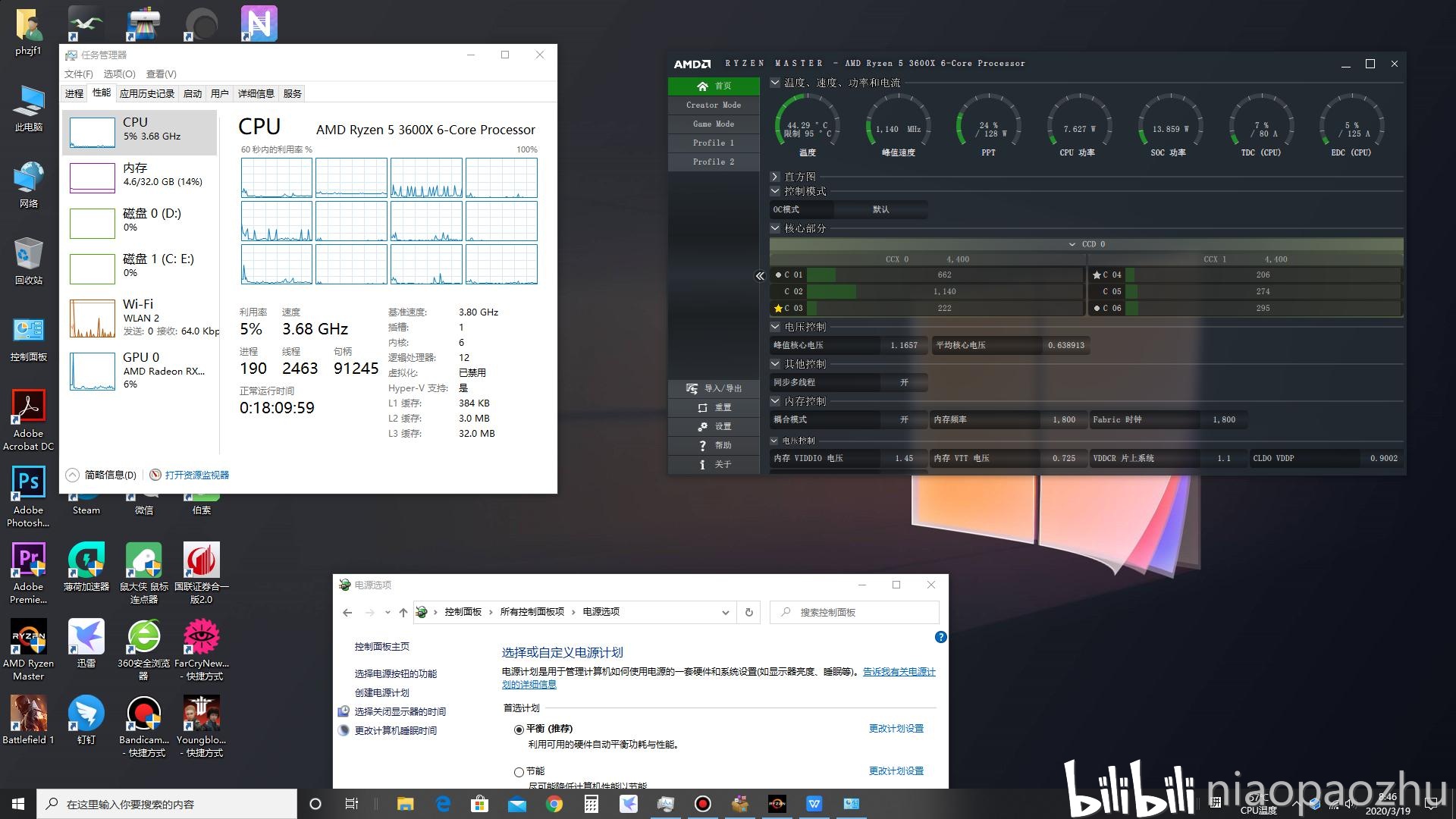Switch to Details tab in Task Manager

coord(256,93)
